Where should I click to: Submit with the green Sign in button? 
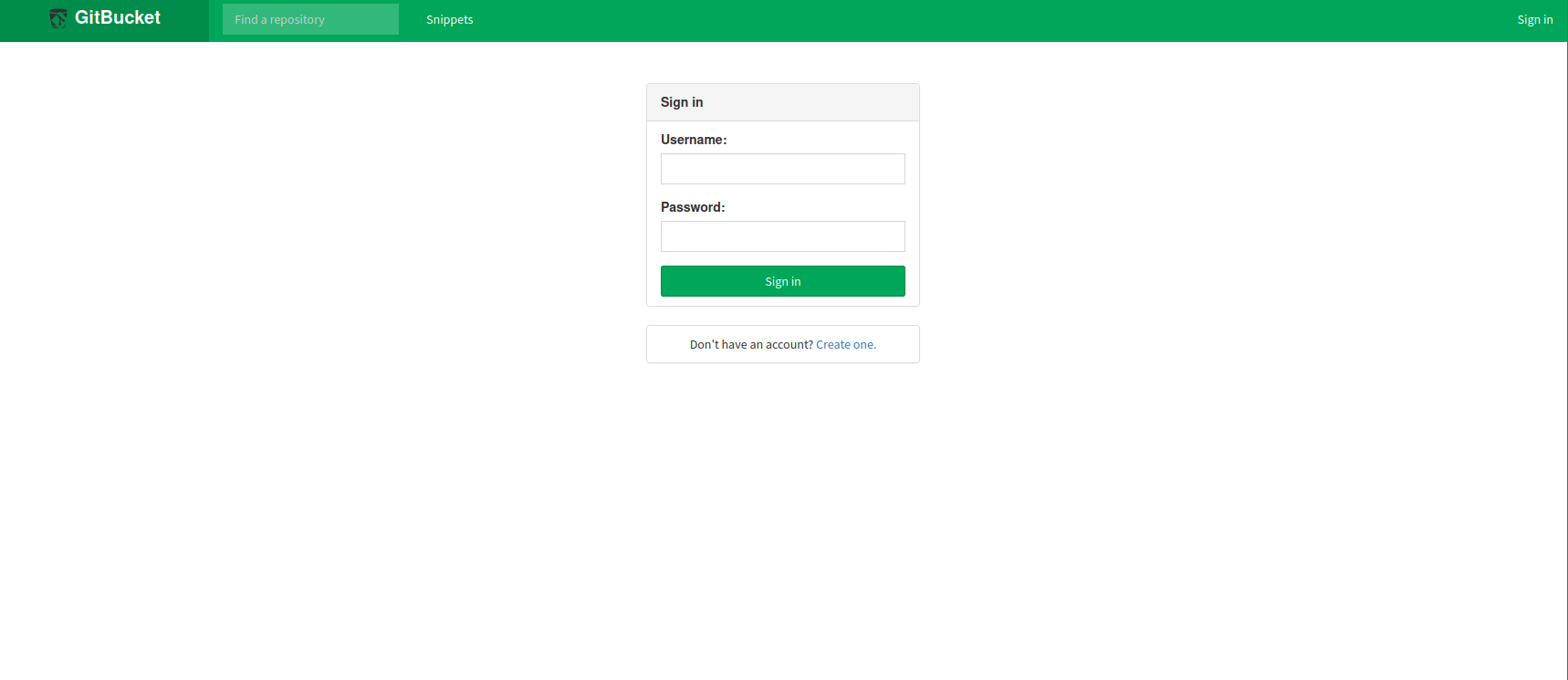[x=783, y=281]
